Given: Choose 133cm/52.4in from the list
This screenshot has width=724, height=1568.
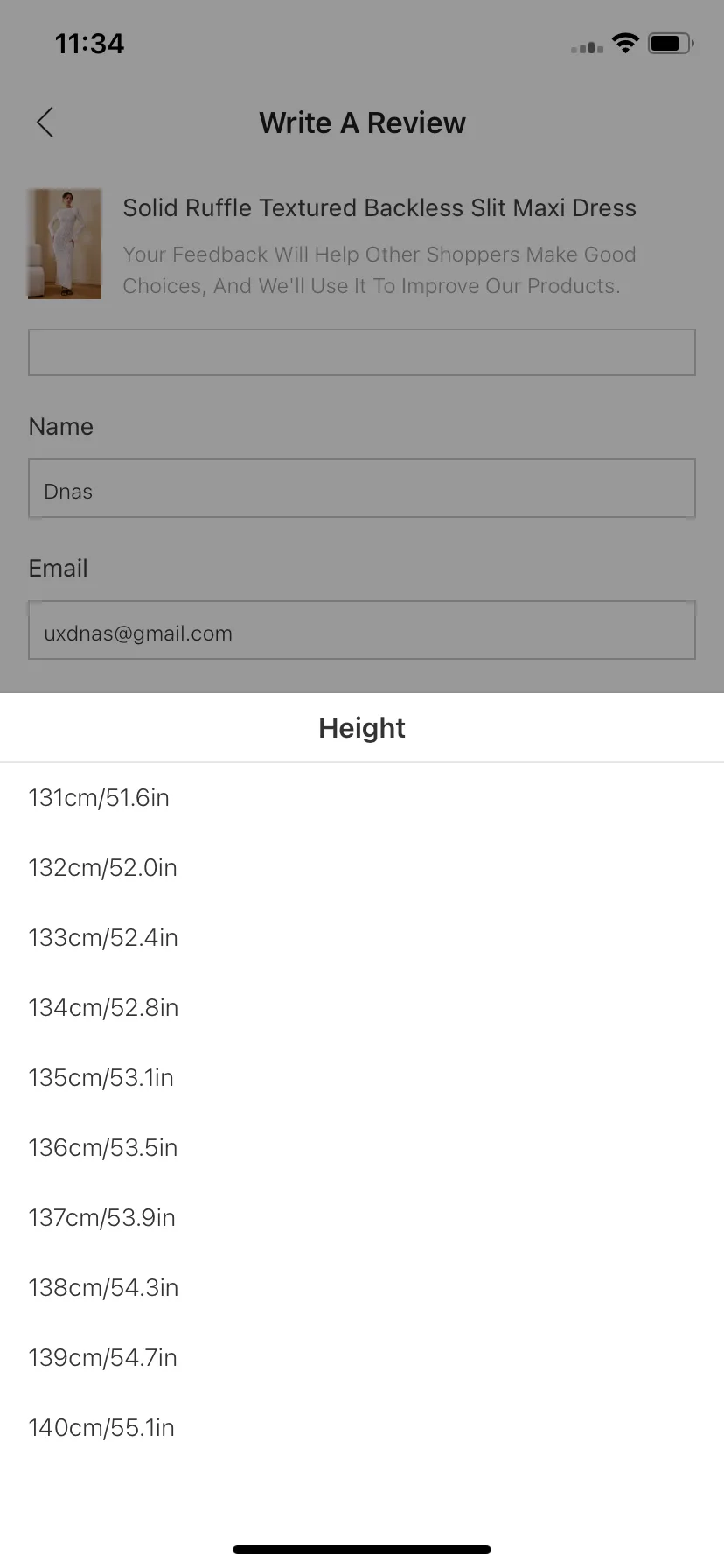Looking at the screenshot, I should 362,937.
